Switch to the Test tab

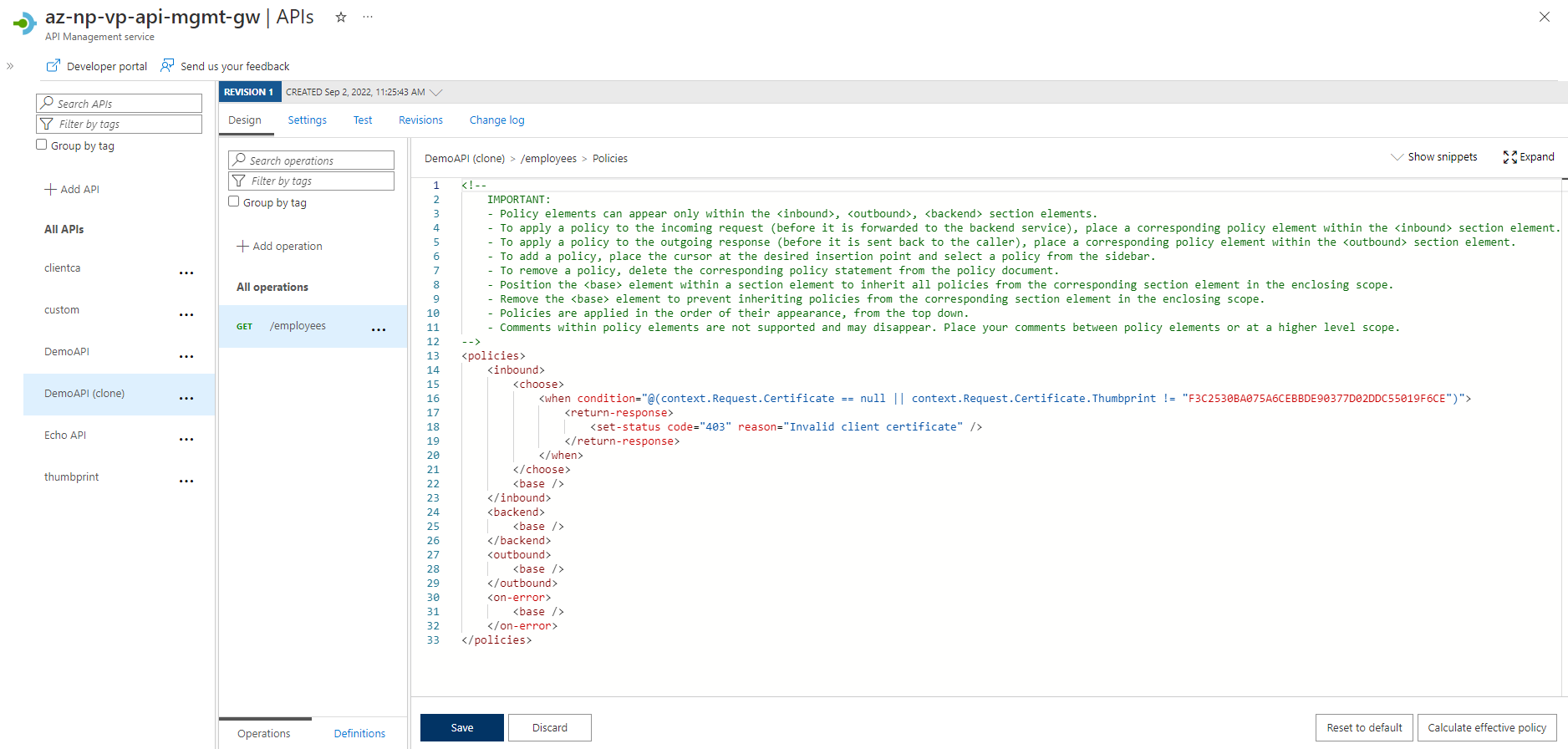(x=363, y=120)
